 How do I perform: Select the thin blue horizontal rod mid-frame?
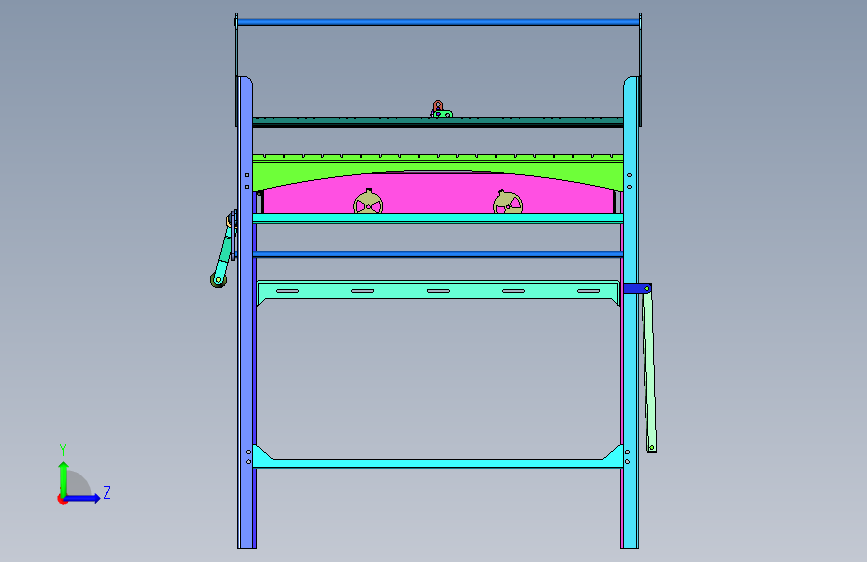point(438,254)
